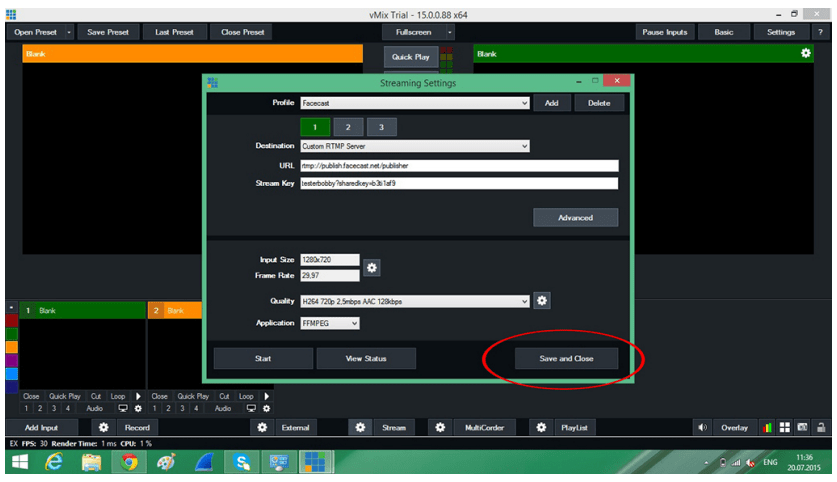Play input 2 with arrow icon
Screen dimensions: 837x482
(x=266, y=396)
